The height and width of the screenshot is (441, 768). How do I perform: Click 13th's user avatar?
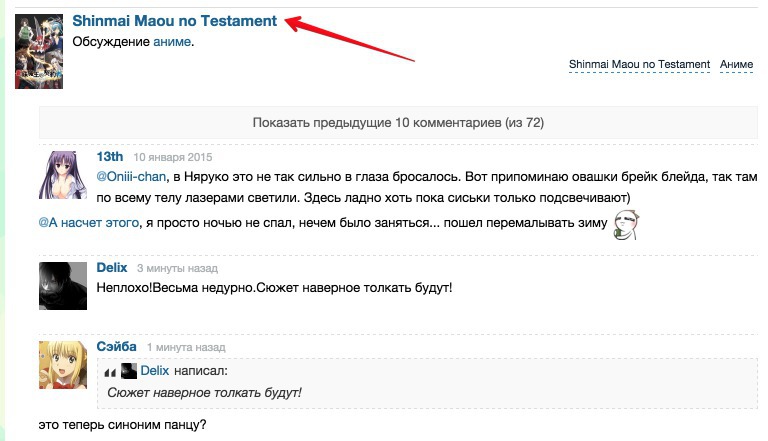[61, 175]
